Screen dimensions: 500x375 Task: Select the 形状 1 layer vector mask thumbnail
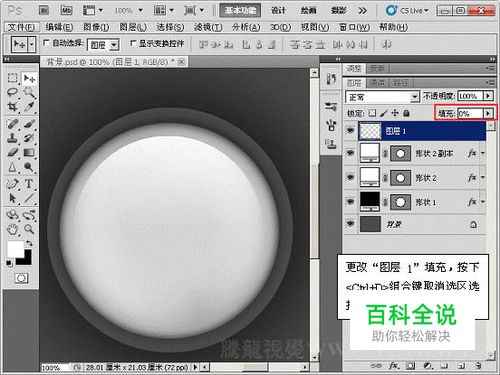coord(400,202)
